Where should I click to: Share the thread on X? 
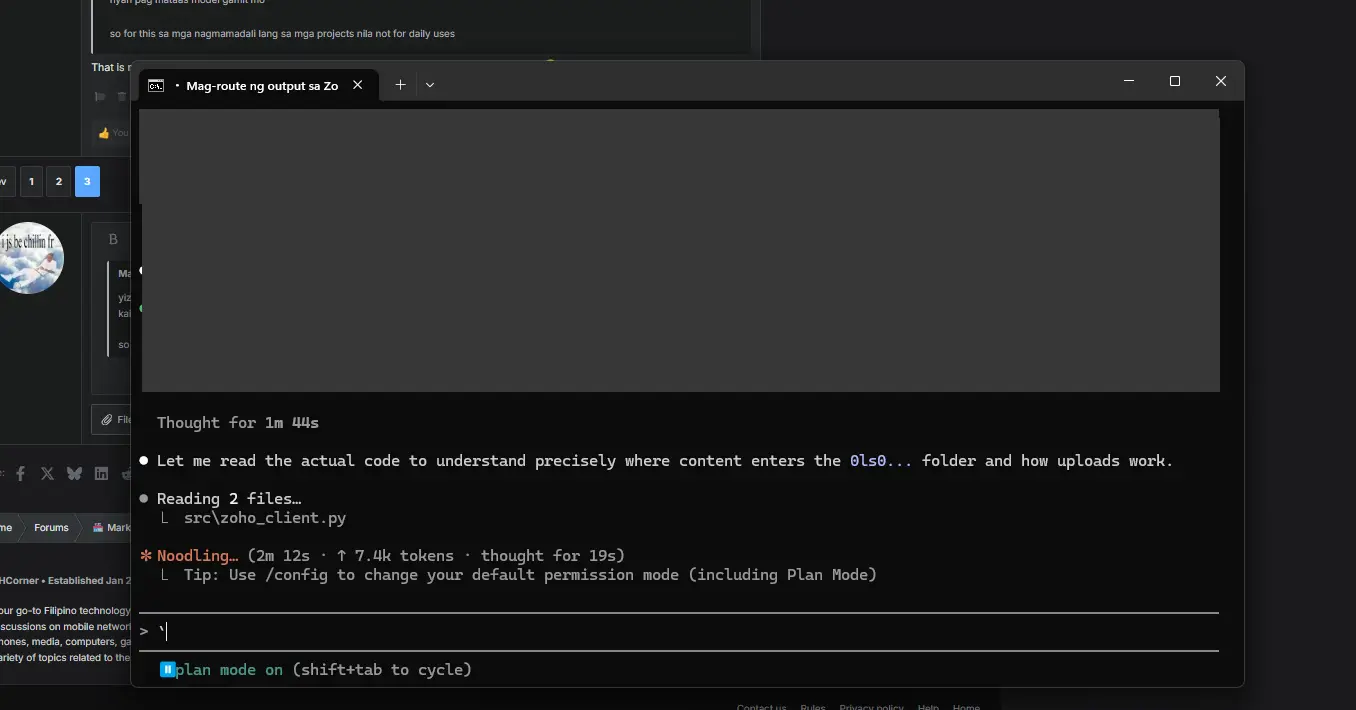click(47, 474)
